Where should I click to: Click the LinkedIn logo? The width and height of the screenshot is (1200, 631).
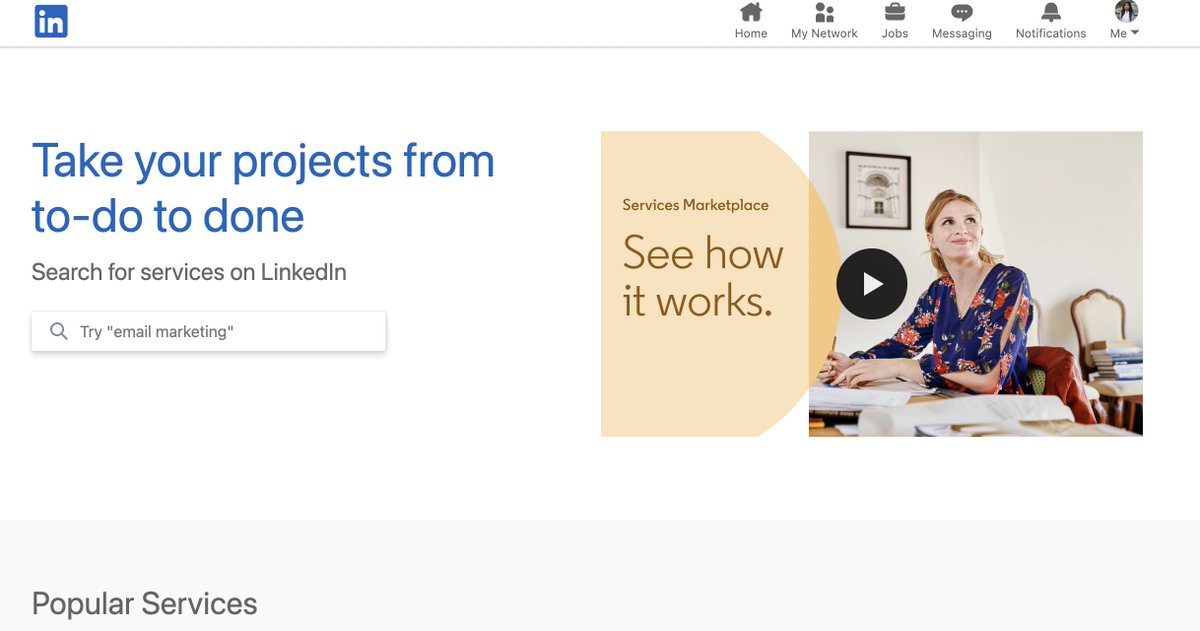click(x=51, y=21)
